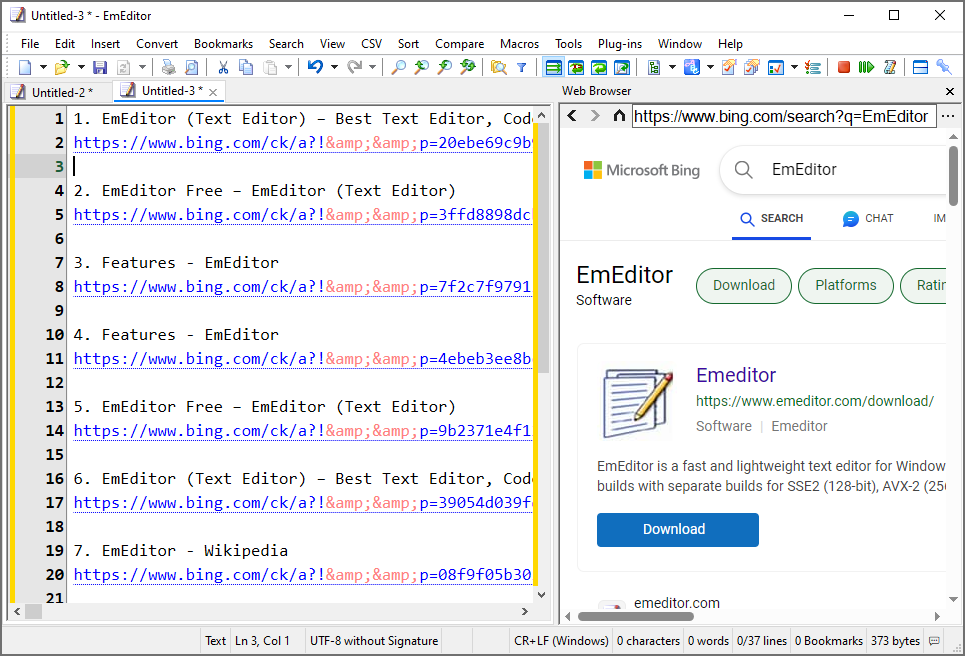Click the ABC marker toolbar icon
Image resolution: width=965 pixels, height=656 pixels.
click(x=692, y=67)
